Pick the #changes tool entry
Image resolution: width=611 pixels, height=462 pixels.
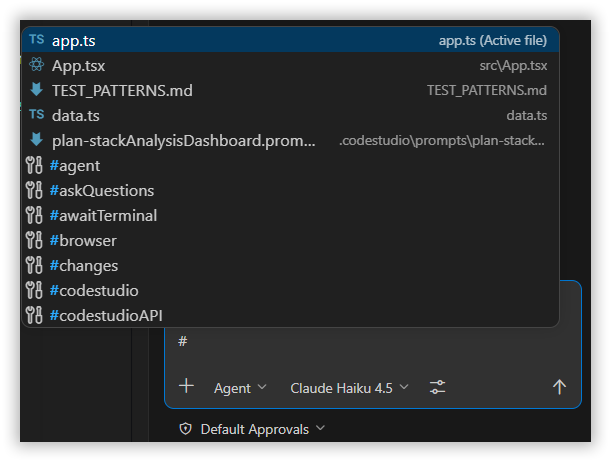290,265
